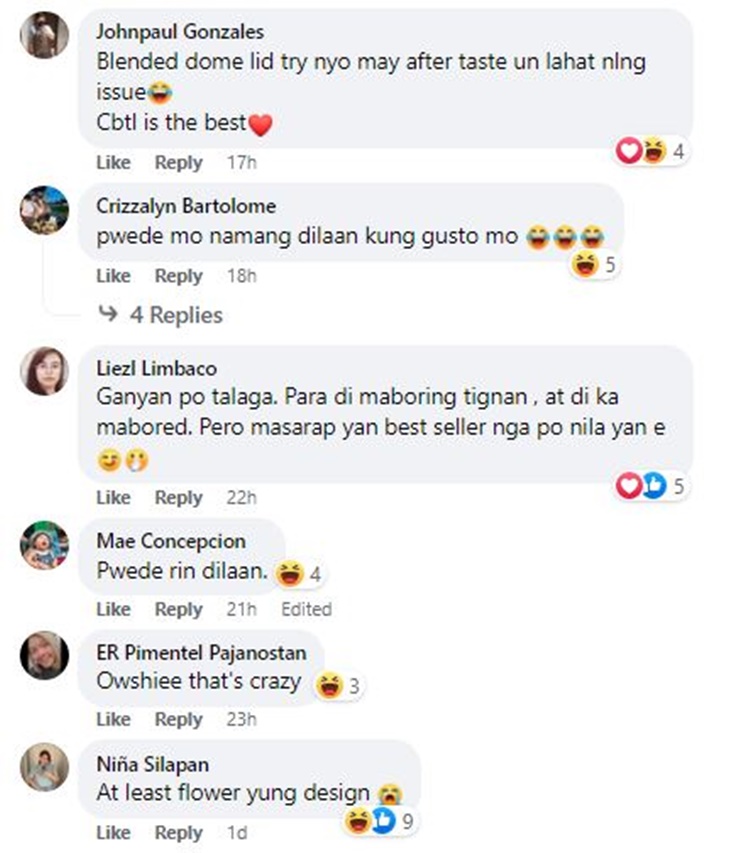Open ER Pimentel Pajanostan's profile name

point(201,652)
